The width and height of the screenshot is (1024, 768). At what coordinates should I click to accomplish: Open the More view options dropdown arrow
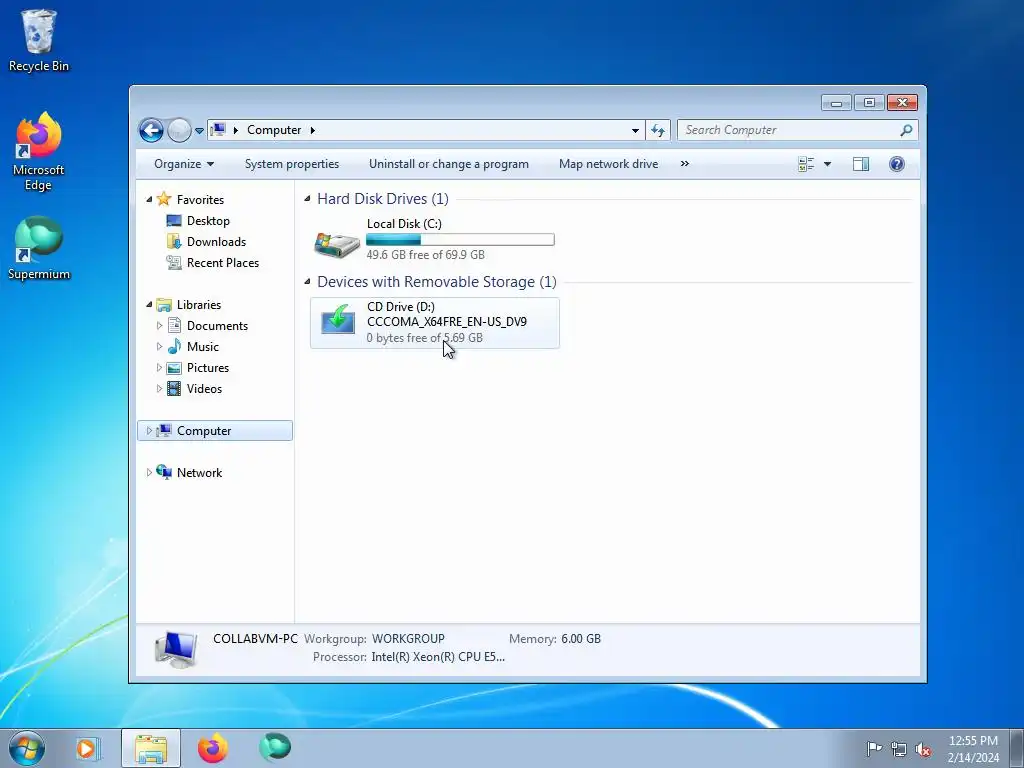pyautogui.click(x=827, y=164)
